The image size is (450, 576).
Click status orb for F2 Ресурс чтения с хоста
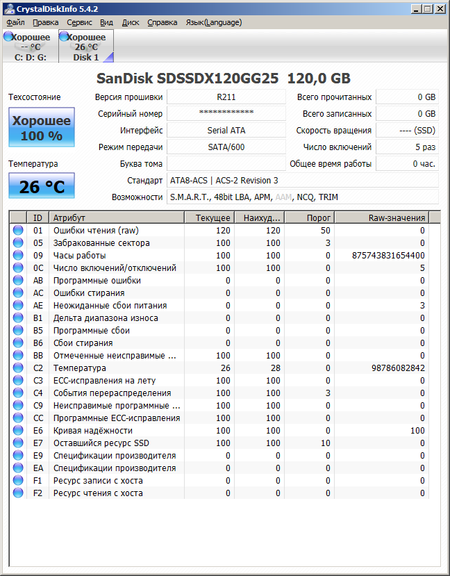18,493
